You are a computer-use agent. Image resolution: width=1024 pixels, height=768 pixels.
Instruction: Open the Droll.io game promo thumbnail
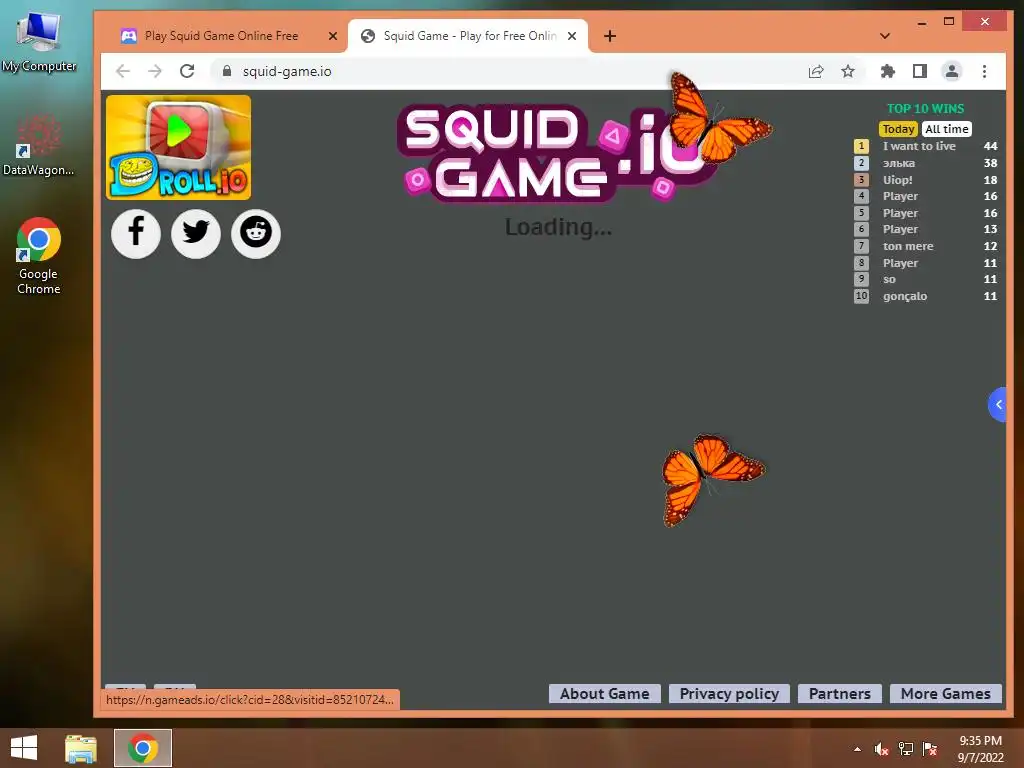click(178, 147)
